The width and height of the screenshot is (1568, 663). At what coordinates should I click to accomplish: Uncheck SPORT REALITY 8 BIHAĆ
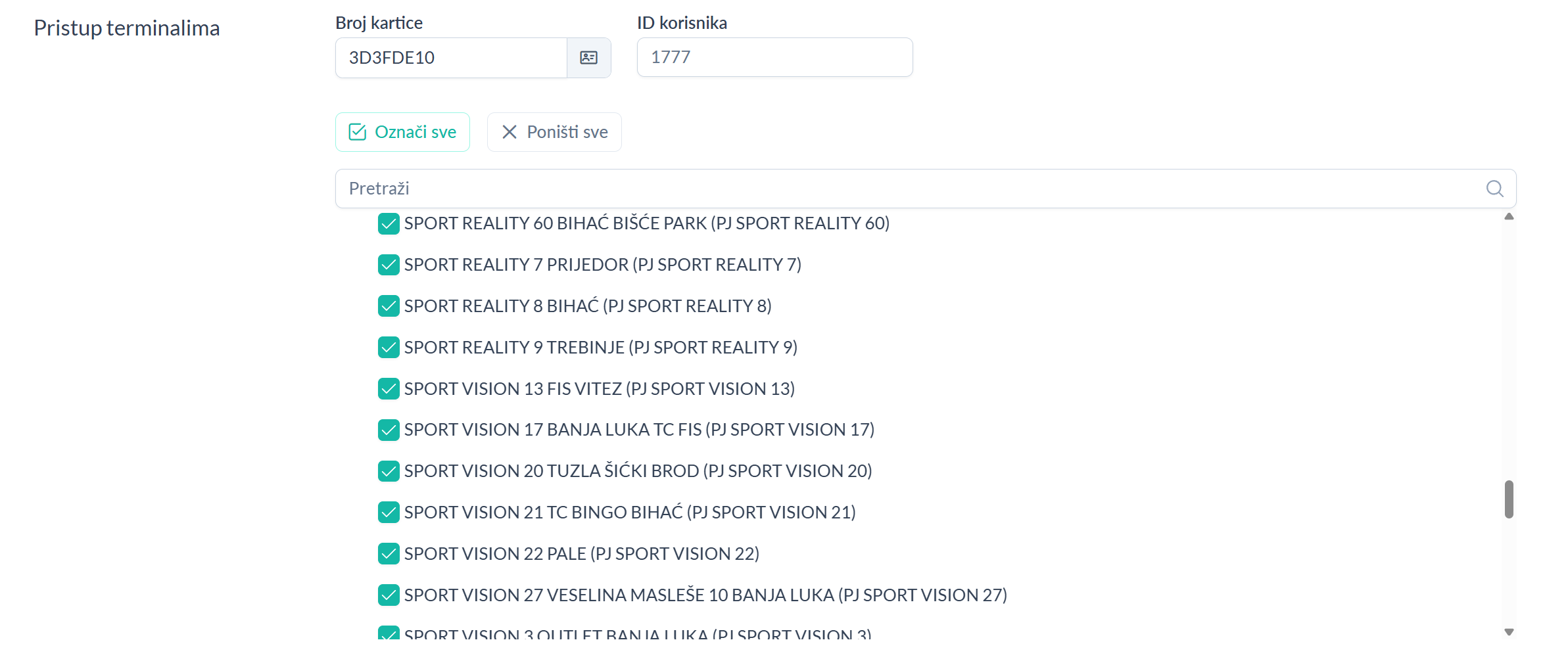click(x=389, y=306)
